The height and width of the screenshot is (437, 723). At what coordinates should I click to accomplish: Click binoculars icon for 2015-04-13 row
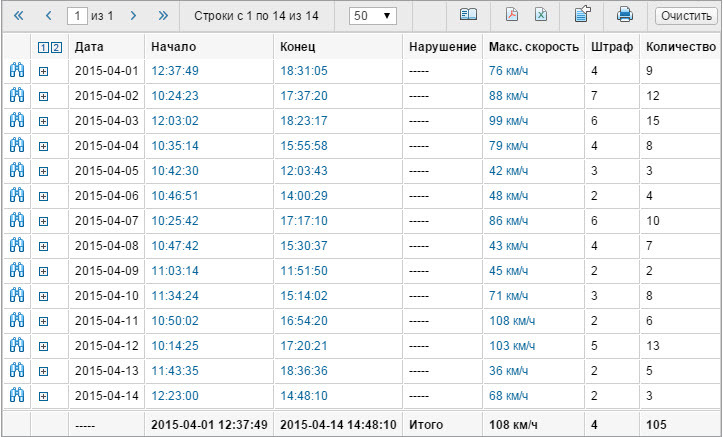click(x=17, y=370)
